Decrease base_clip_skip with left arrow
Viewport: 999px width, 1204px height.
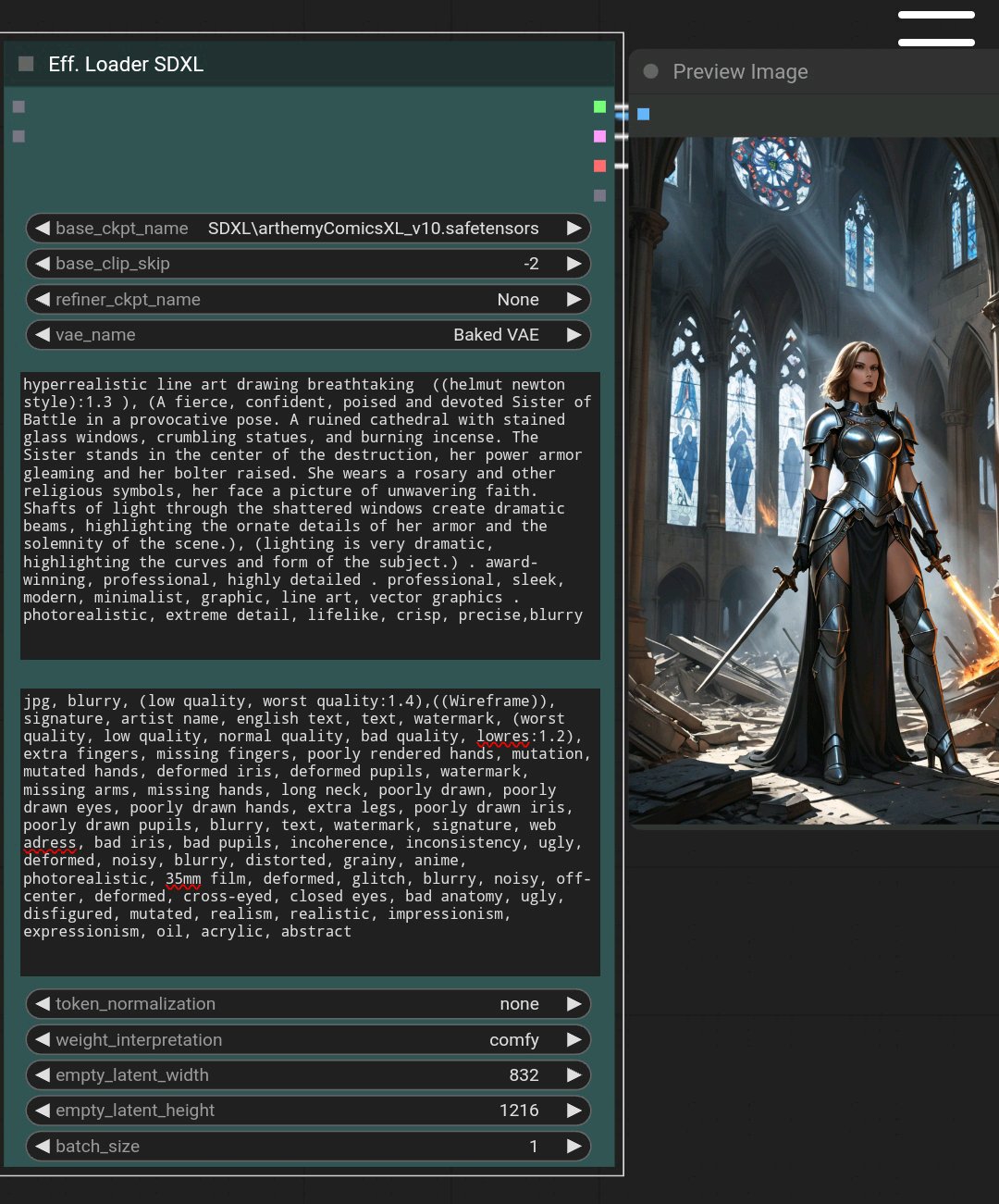43,264
